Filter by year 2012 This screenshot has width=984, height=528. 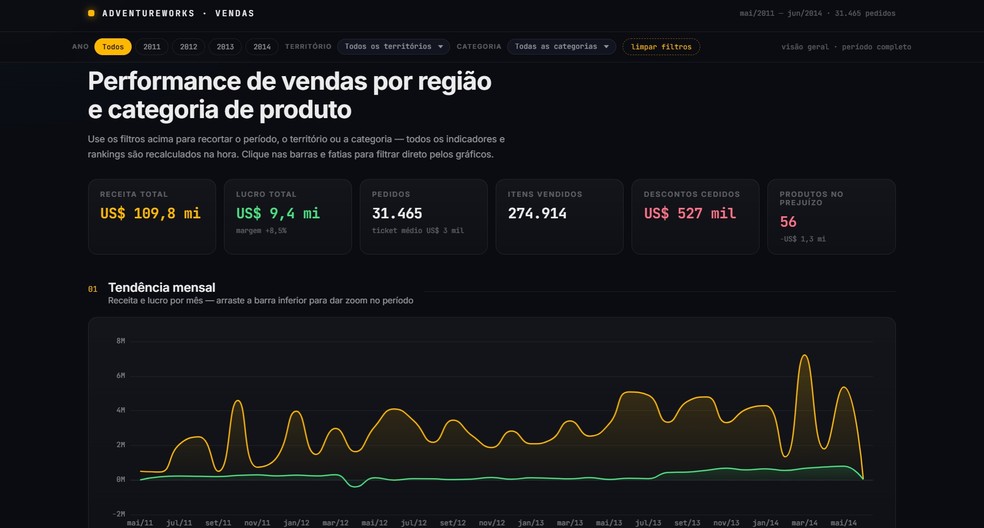coord(188,47)
